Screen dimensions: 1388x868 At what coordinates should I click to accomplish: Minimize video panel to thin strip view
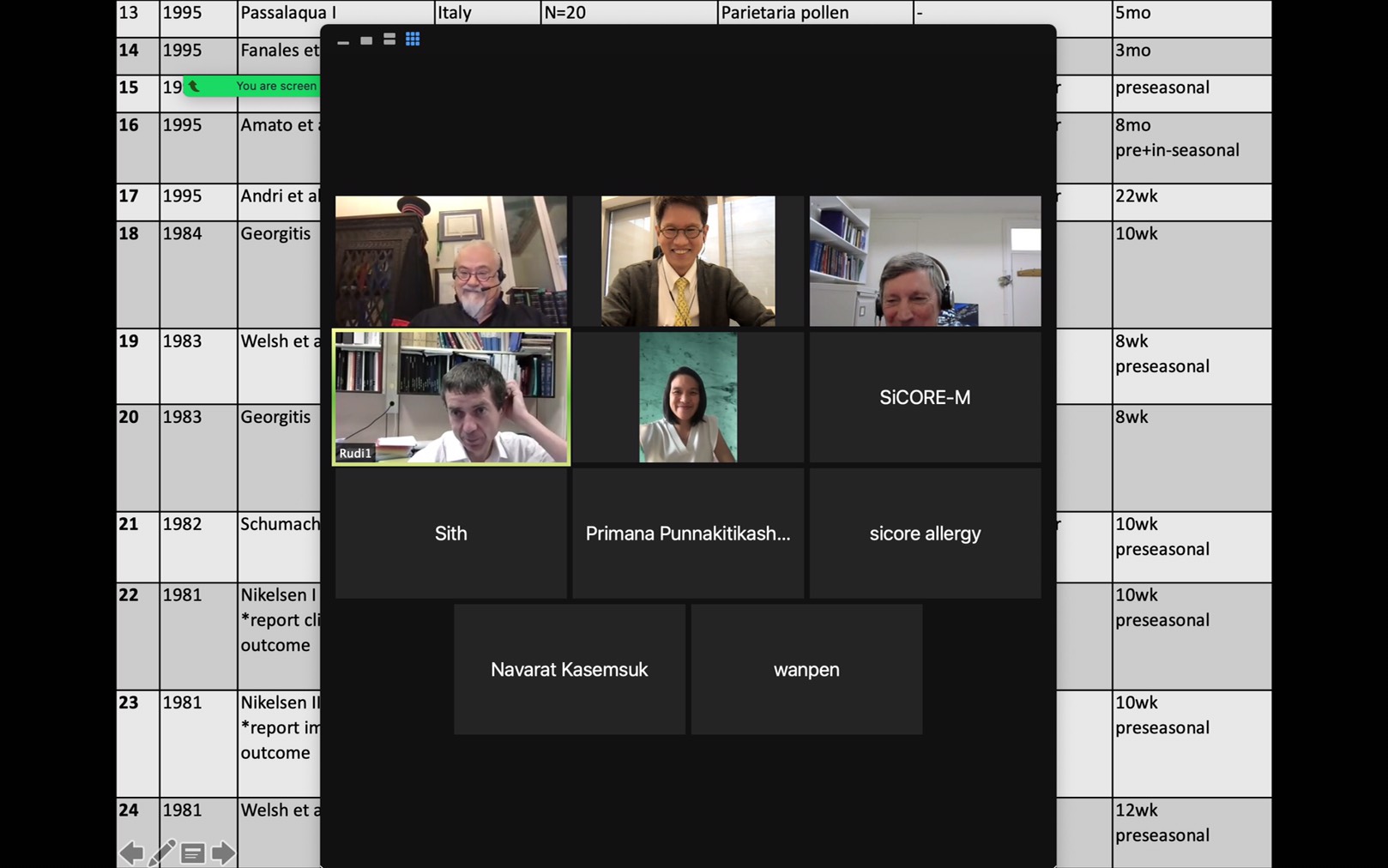[x=343, y=40]
